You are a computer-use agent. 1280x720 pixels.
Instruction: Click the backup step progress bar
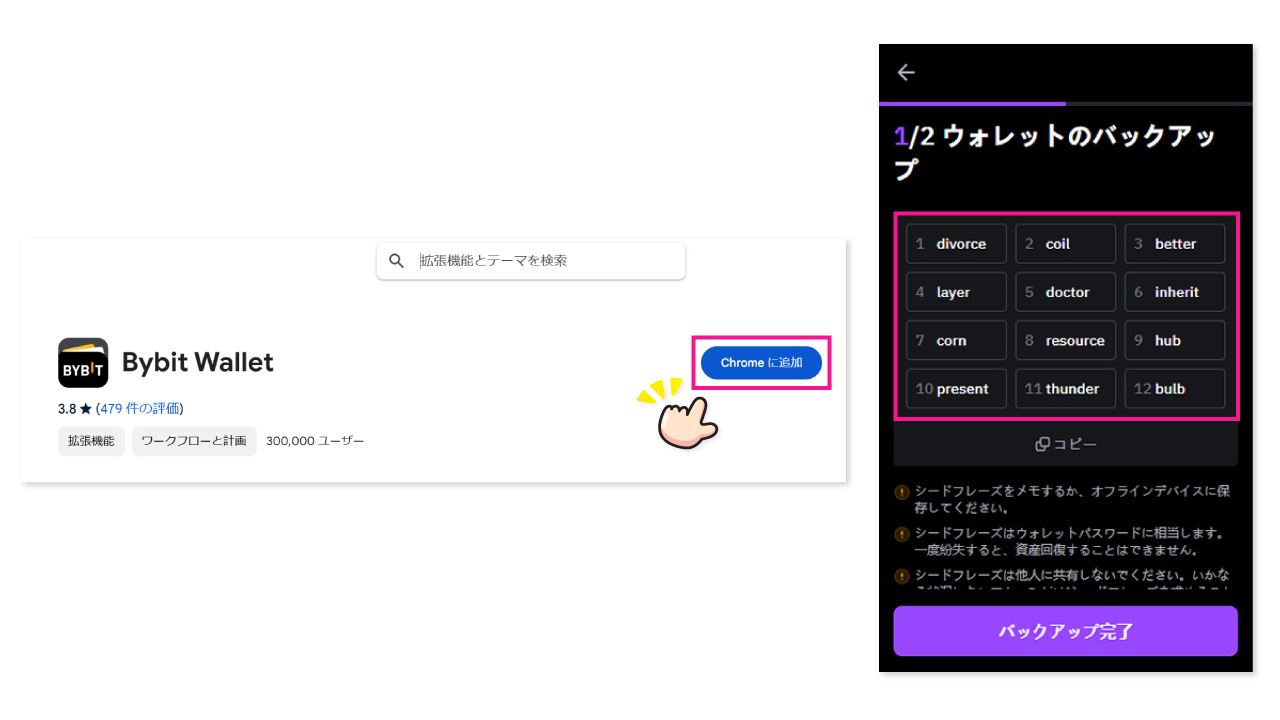tap(1065, 103)
